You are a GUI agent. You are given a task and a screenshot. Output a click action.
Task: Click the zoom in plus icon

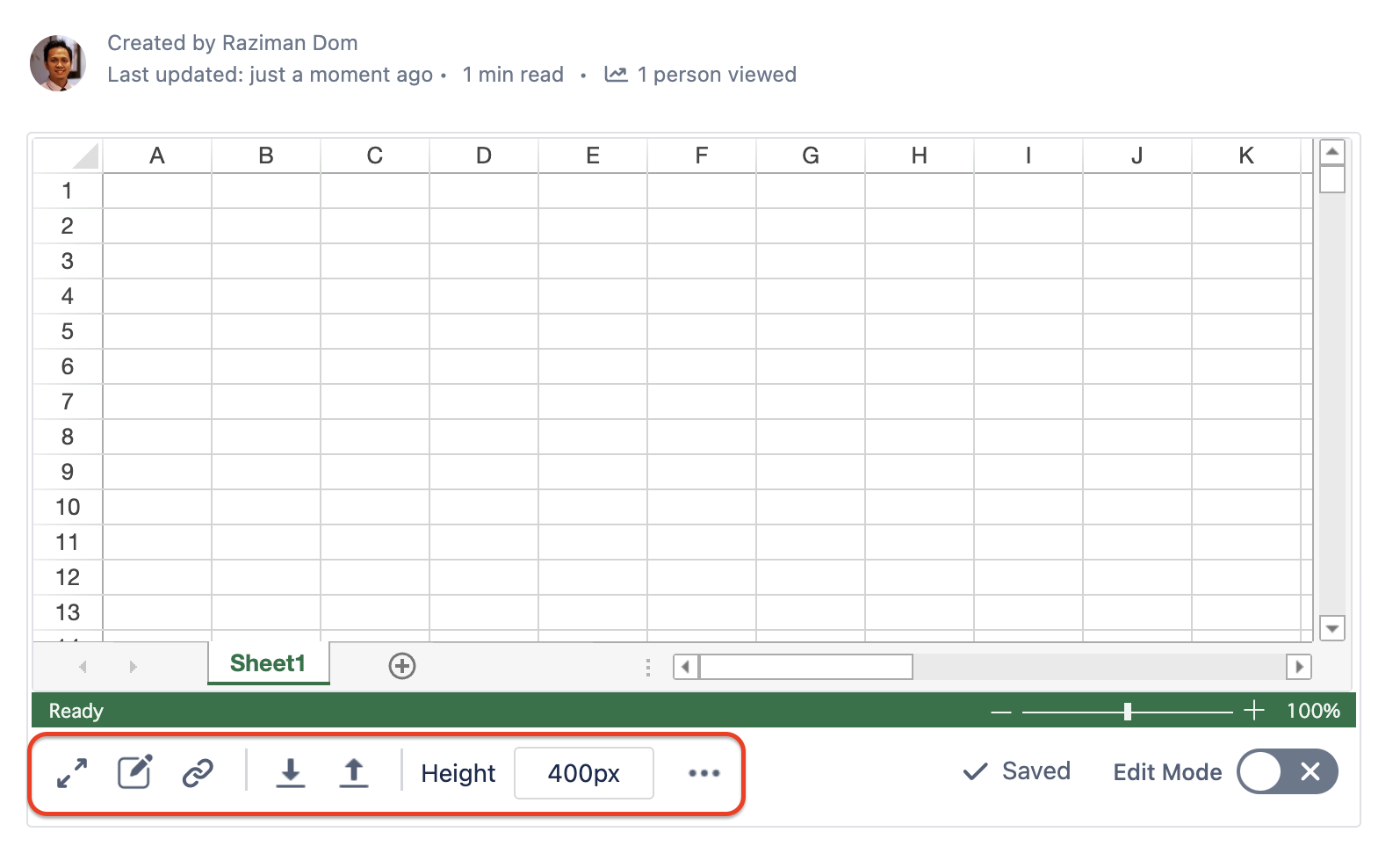click(x=1254, y=711)
